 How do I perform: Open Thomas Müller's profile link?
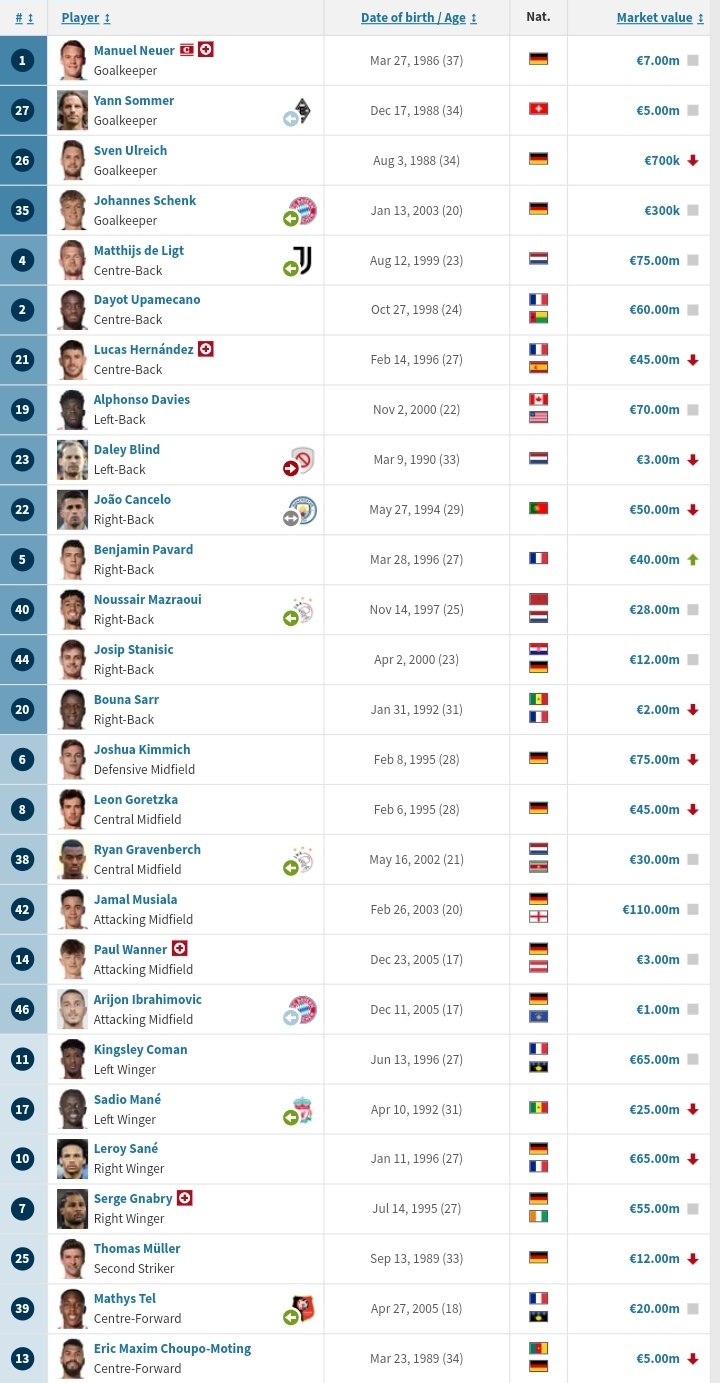click(x=137, y=1248)
